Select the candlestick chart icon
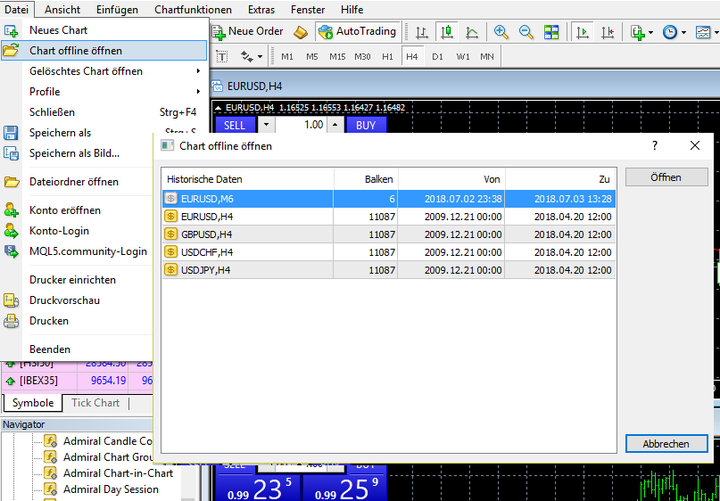This screenshot has height=501, width=720. coord(446,32)
